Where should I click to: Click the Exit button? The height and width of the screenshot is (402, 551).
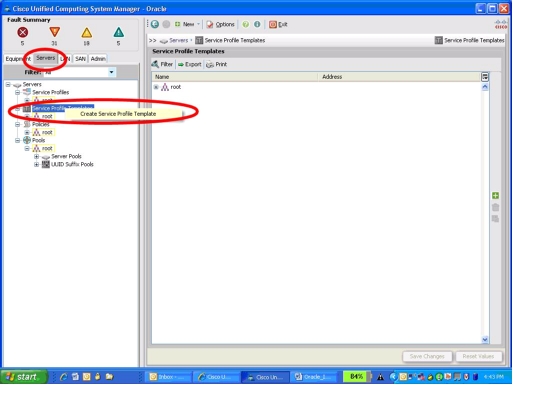[x=278, y=24]
